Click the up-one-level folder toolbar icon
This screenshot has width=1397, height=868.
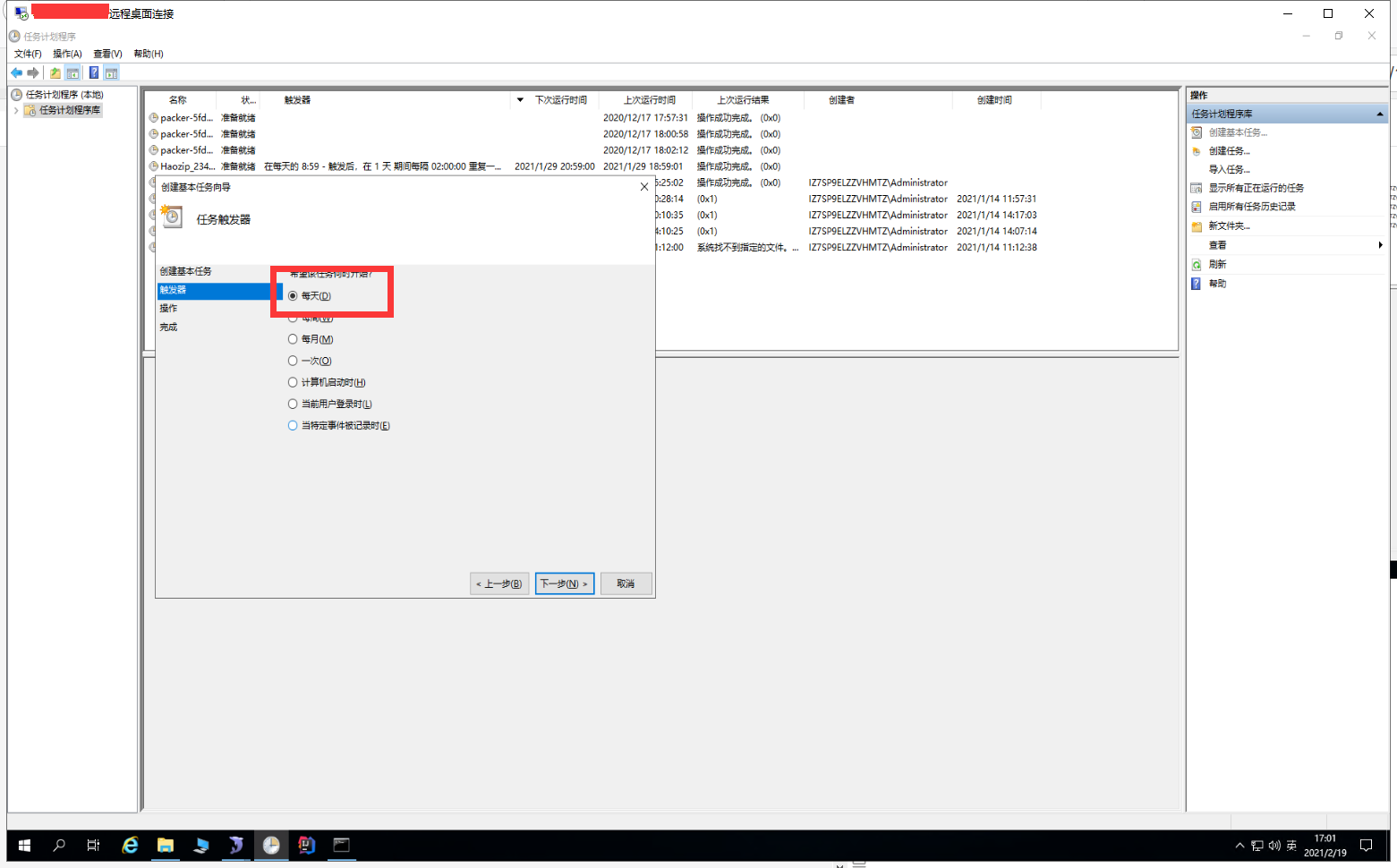point(55,72)
